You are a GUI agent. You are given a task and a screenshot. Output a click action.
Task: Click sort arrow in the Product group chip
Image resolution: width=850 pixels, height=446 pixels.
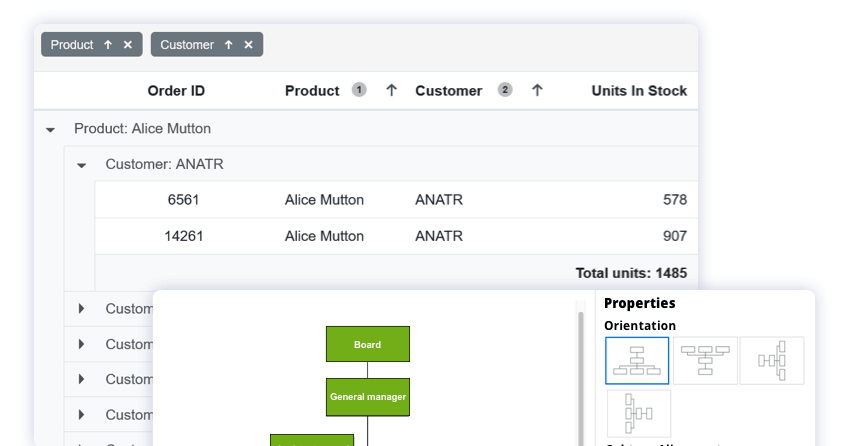pyautogui.click(x=108, y=45)
